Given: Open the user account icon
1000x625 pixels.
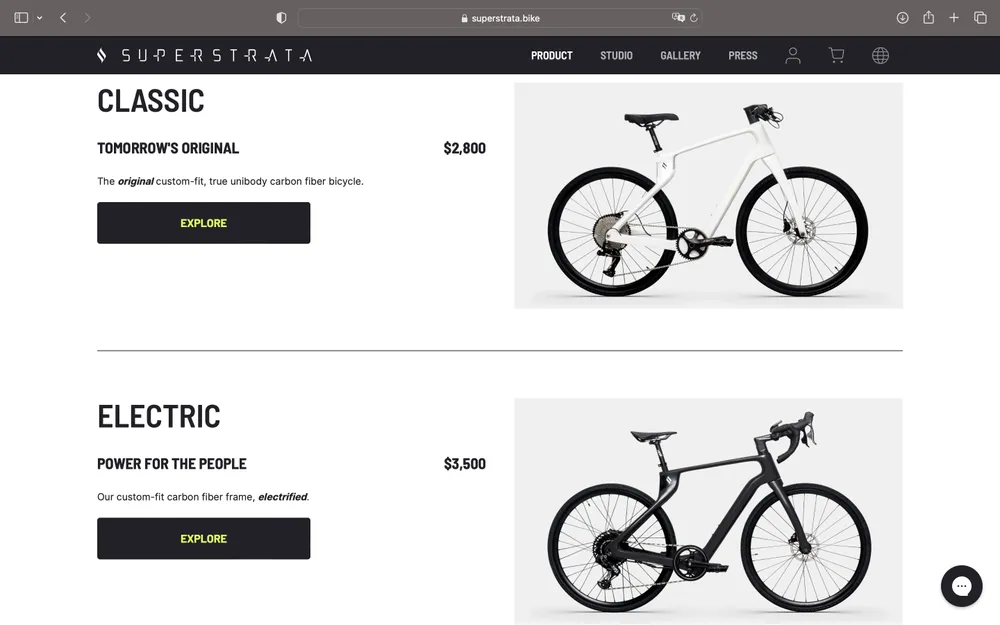Looking at the screenshot, I should point(793,56).
